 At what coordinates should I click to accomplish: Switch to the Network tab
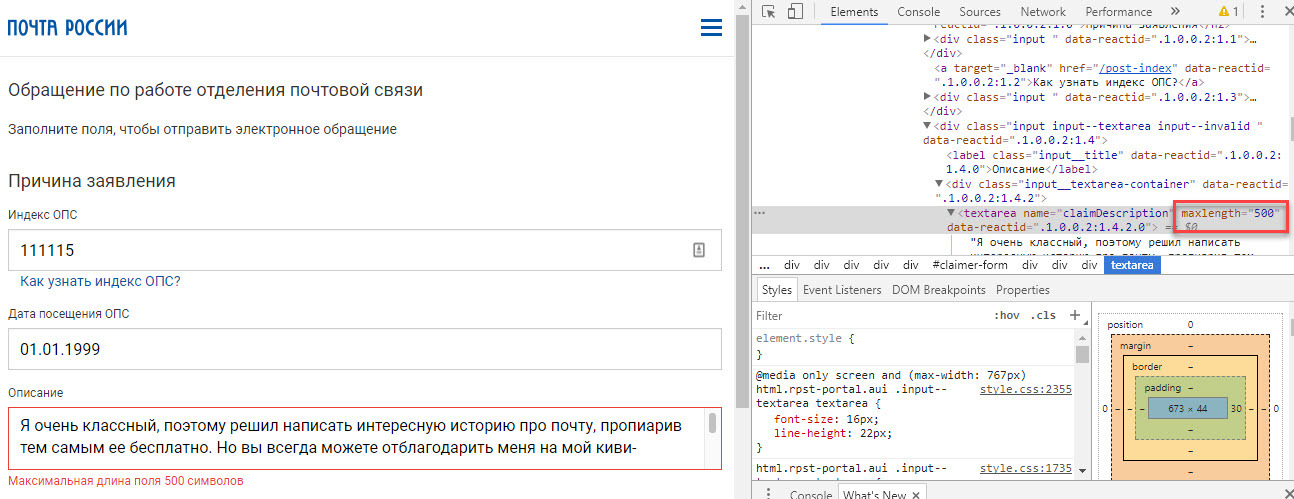coord(1043,12)
